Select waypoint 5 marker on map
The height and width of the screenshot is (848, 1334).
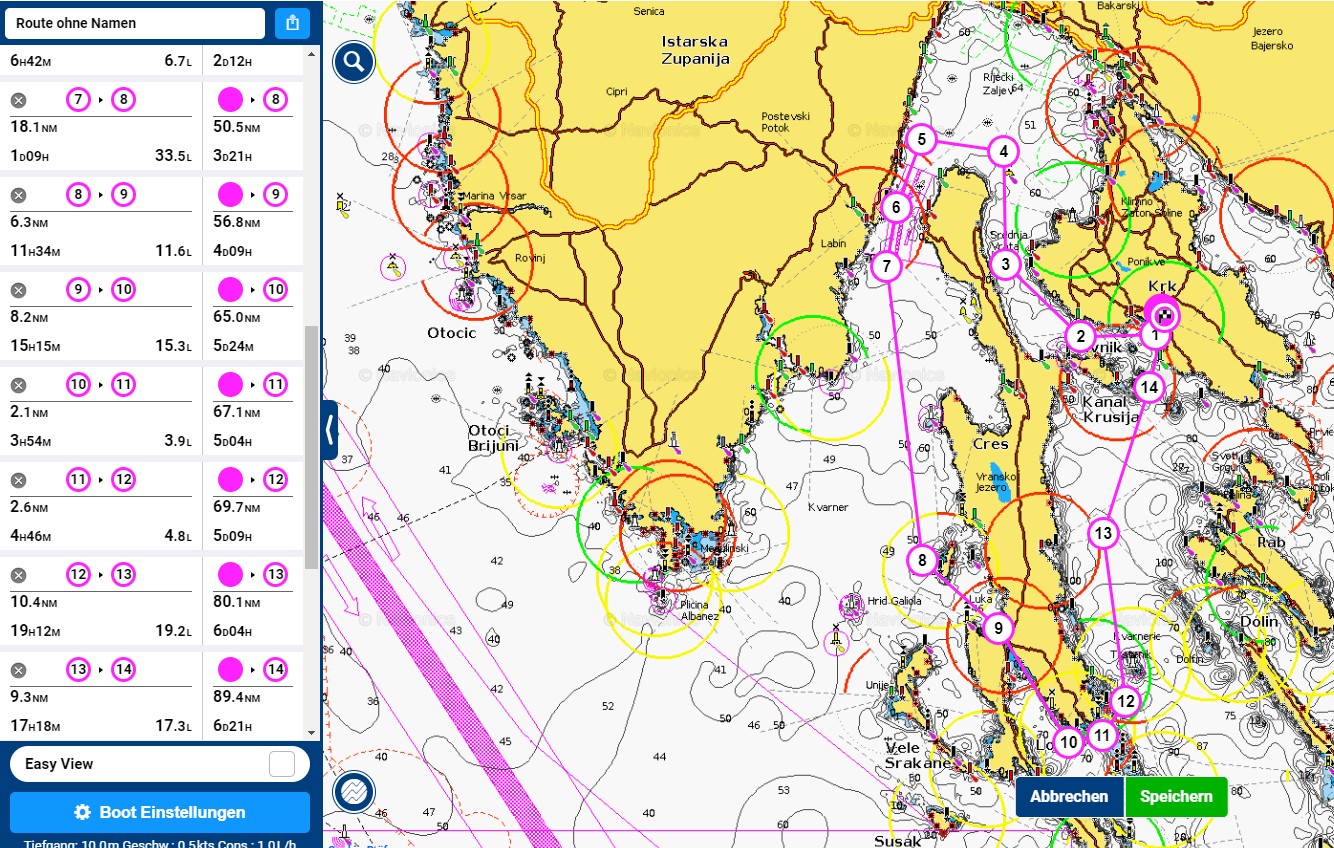pyautogui.click(x=921, y=139)
